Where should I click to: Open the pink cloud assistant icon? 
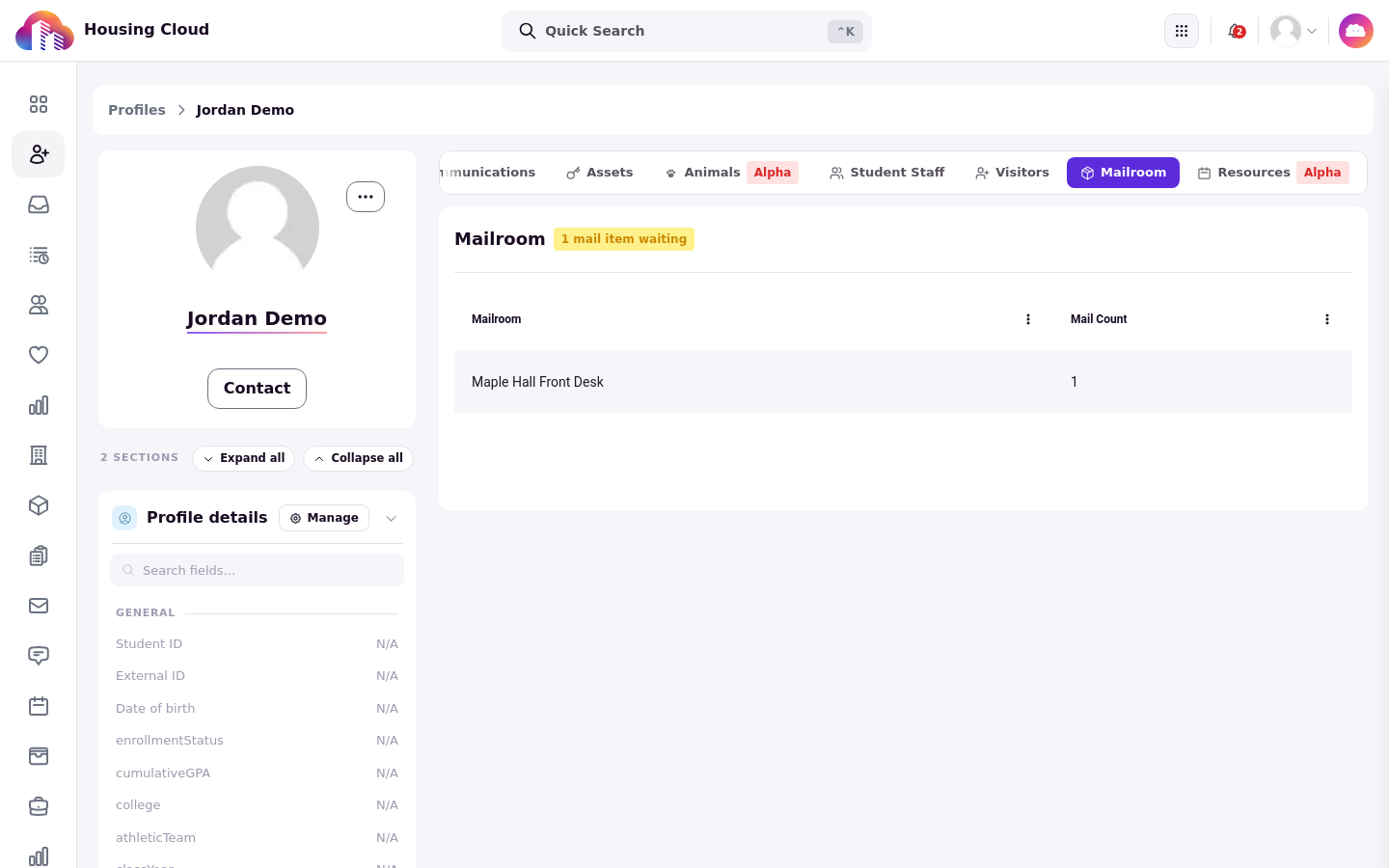coord(1356,31)
